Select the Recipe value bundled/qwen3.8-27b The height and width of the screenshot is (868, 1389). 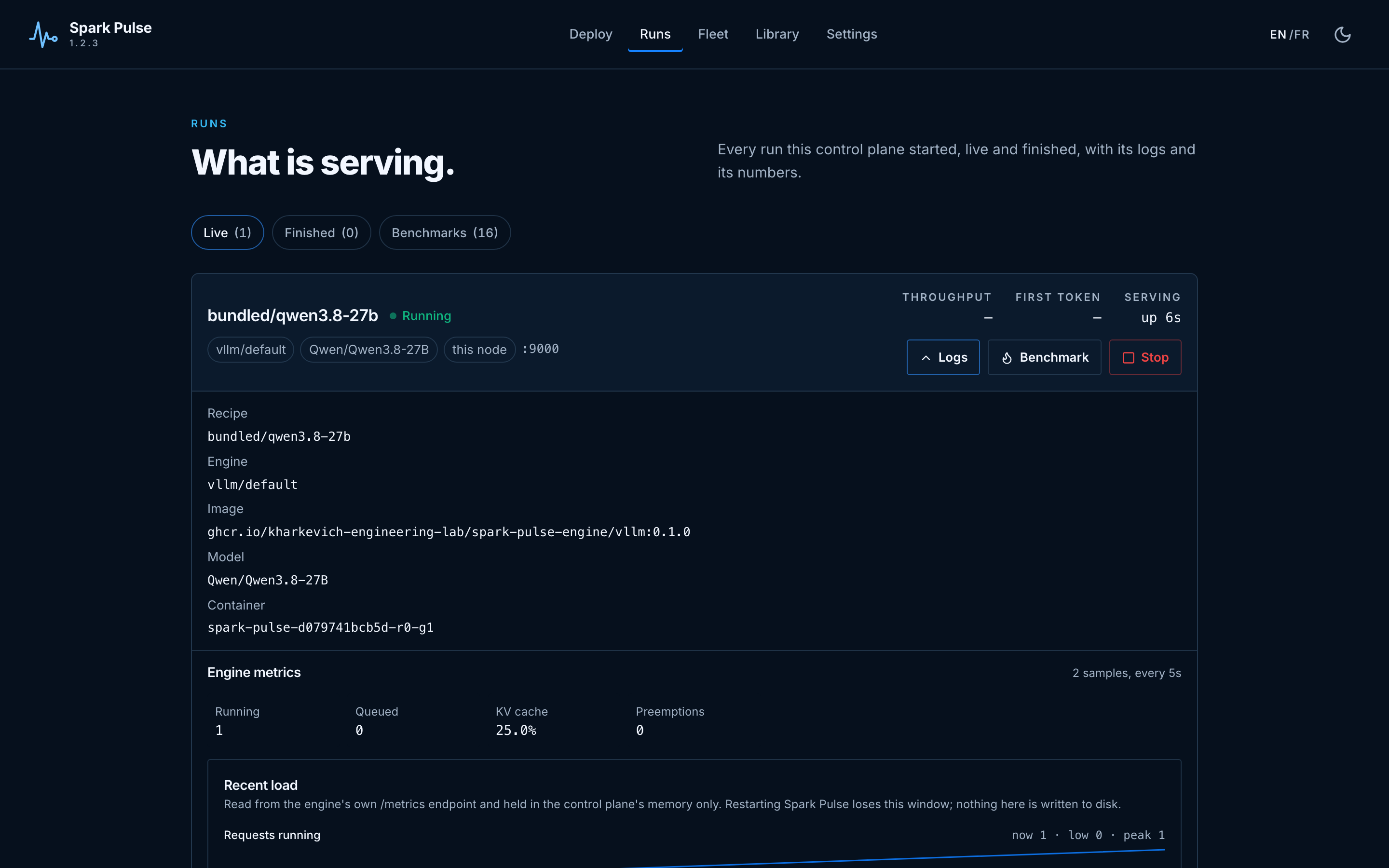(279, 436)
